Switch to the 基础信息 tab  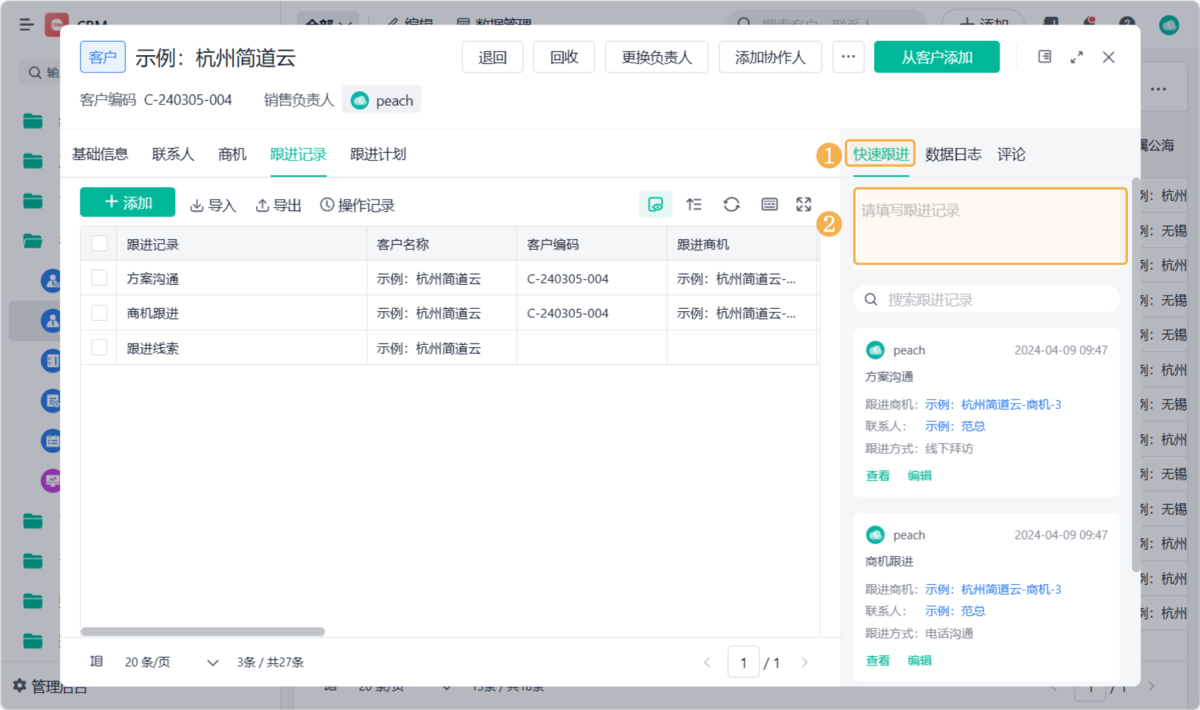coord(100,154)
